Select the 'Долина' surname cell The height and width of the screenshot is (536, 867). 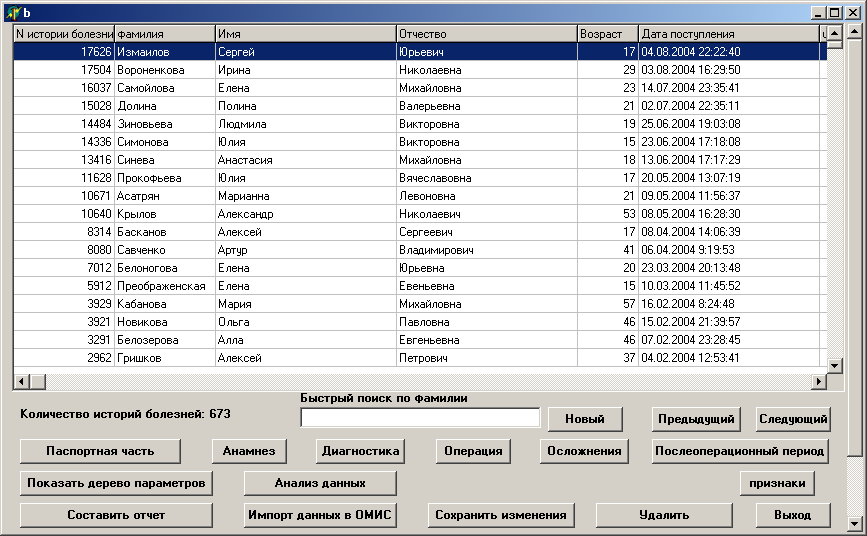tap(165, 106)
